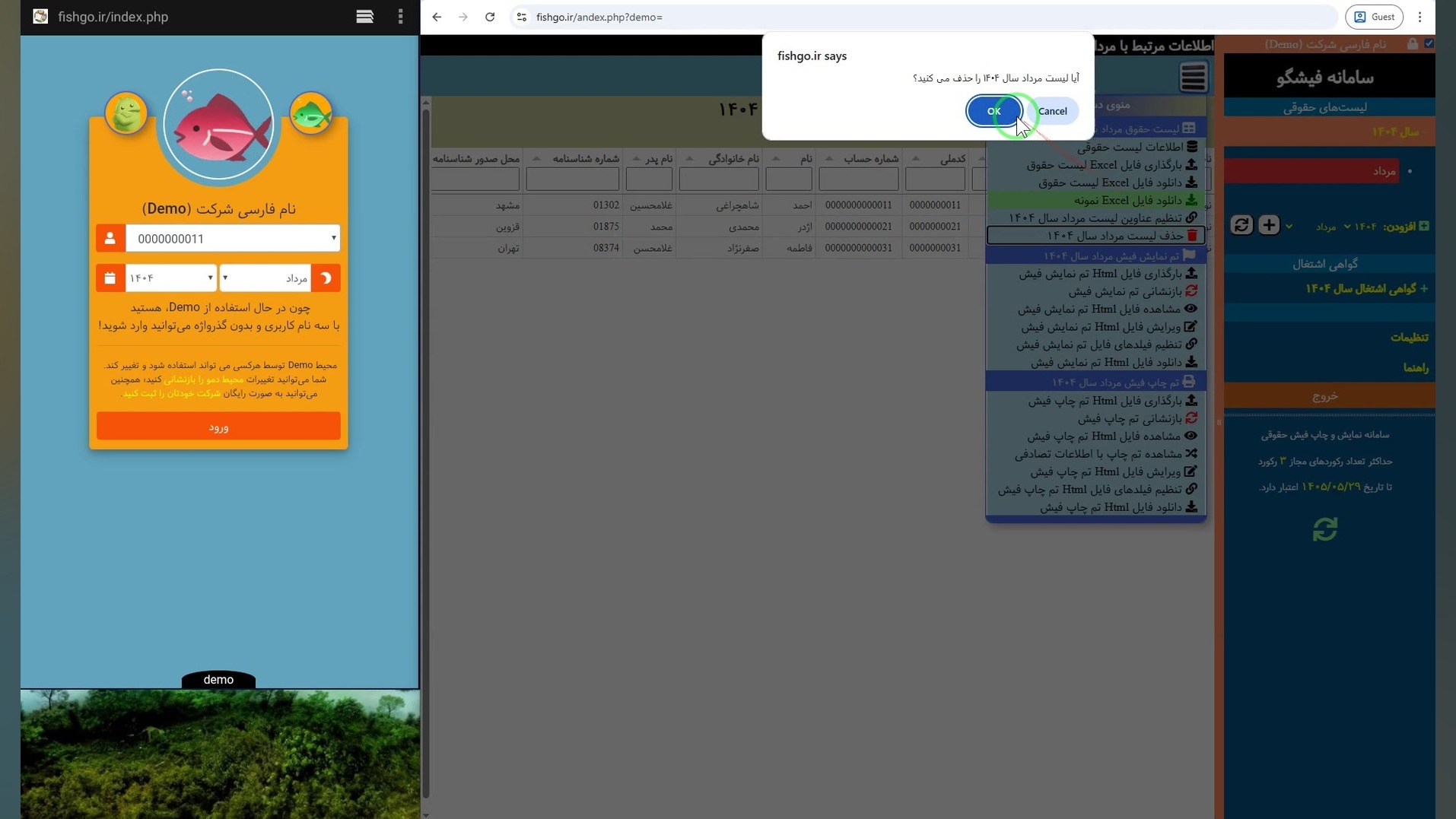The height and width of the screenshot is (819, 1456).
Task: Click the green Android mascot icon
Action: coord(126,113)
